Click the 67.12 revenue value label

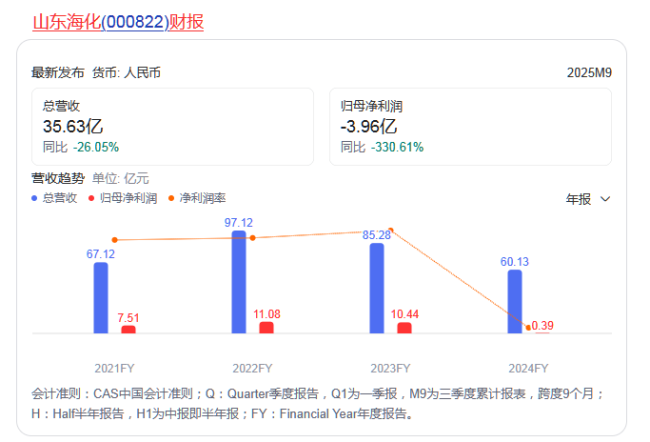point(101,254)
